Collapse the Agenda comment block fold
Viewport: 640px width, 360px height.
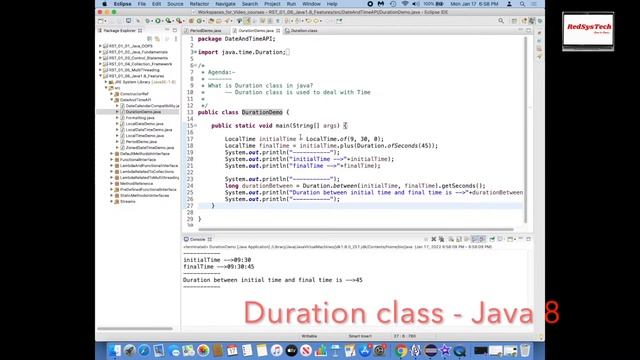click(195, 66)
